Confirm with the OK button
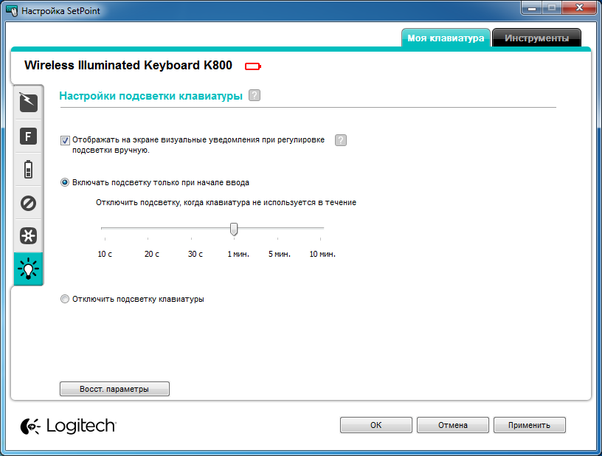 (x=376, y=425)
